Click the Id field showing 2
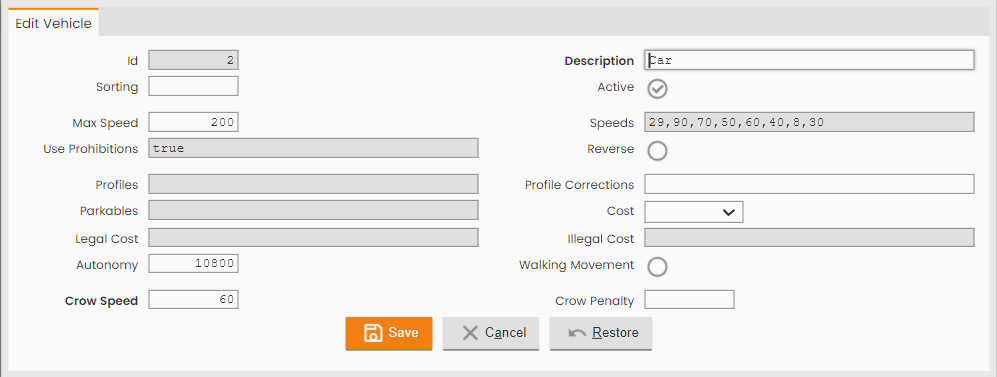Image resolution: width=997 pixels, height=377 pixels. click(193, 60)
